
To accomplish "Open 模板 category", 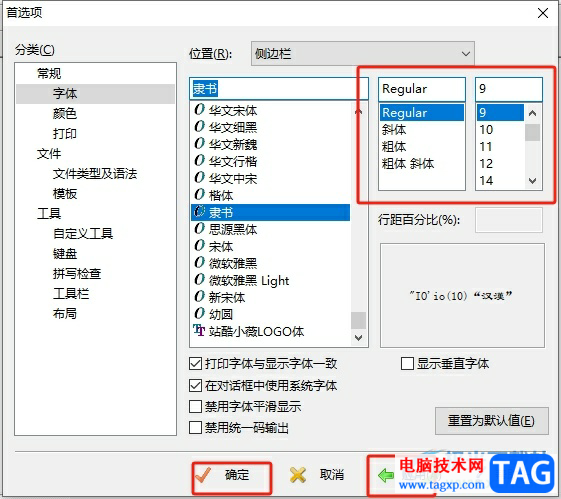I will pos(65,194).
